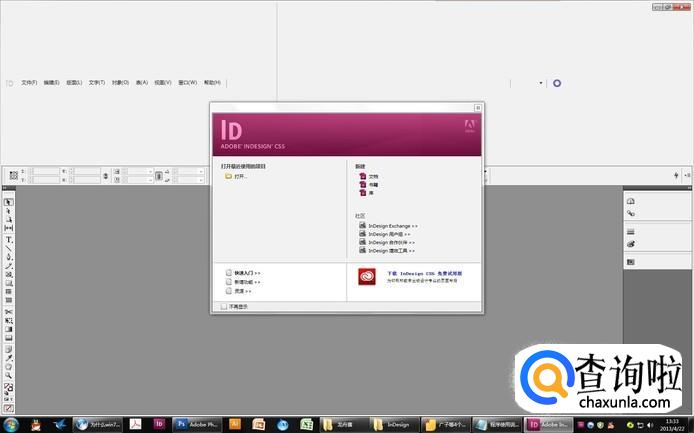
Task: Click the InDesign CS6 trial download link
Action: click(x=424, y=274)
